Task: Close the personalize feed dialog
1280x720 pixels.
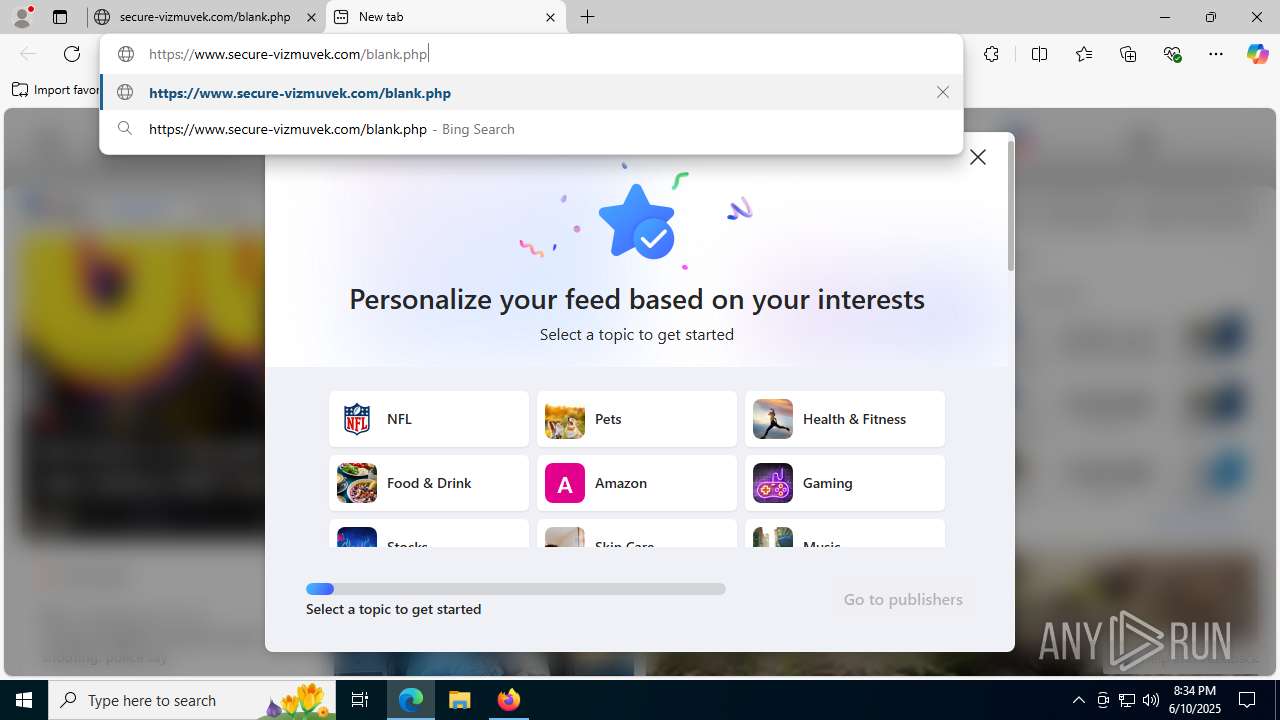Action: [x=978, y=157]
